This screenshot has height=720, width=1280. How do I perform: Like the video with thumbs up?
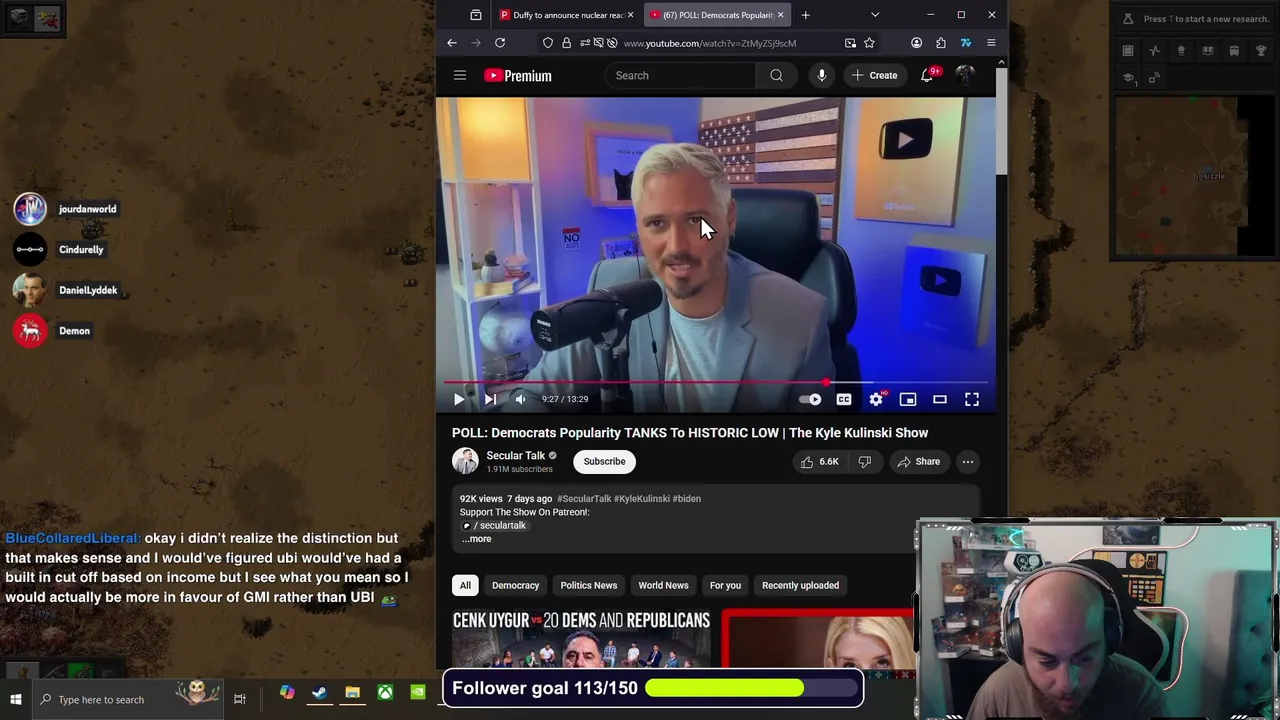[x=818, y=462]
